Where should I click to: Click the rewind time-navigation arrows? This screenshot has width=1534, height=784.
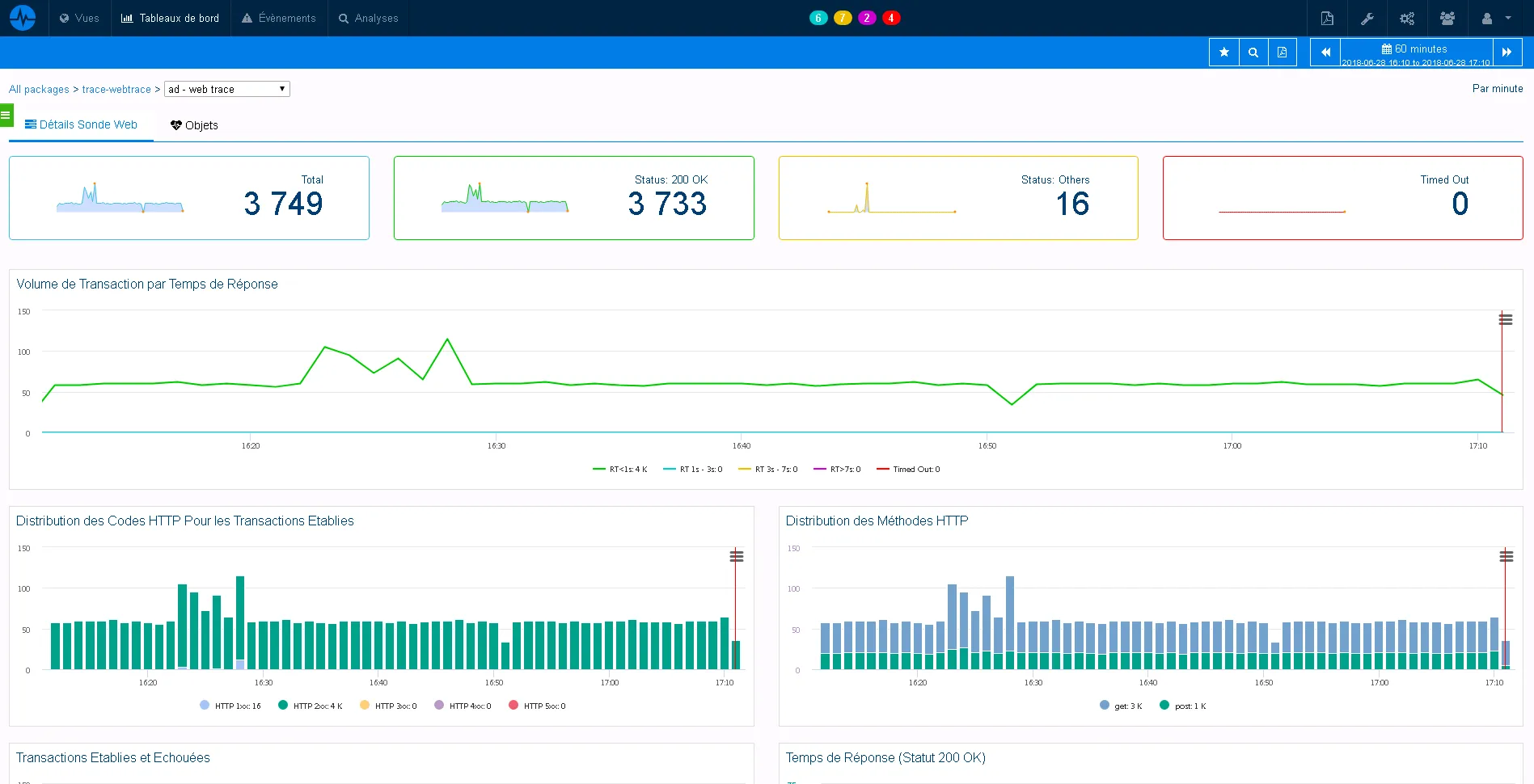click(x=1325, y=52)
